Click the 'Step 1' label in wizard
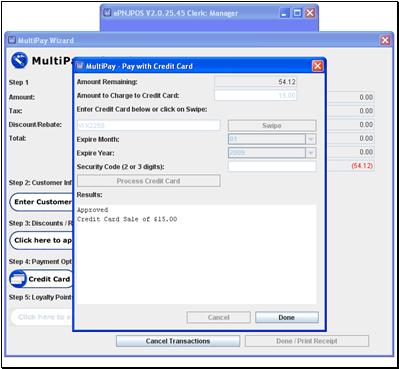Viewport: 399px width, 369px height. pyautogui.click(x=19, y=82)
